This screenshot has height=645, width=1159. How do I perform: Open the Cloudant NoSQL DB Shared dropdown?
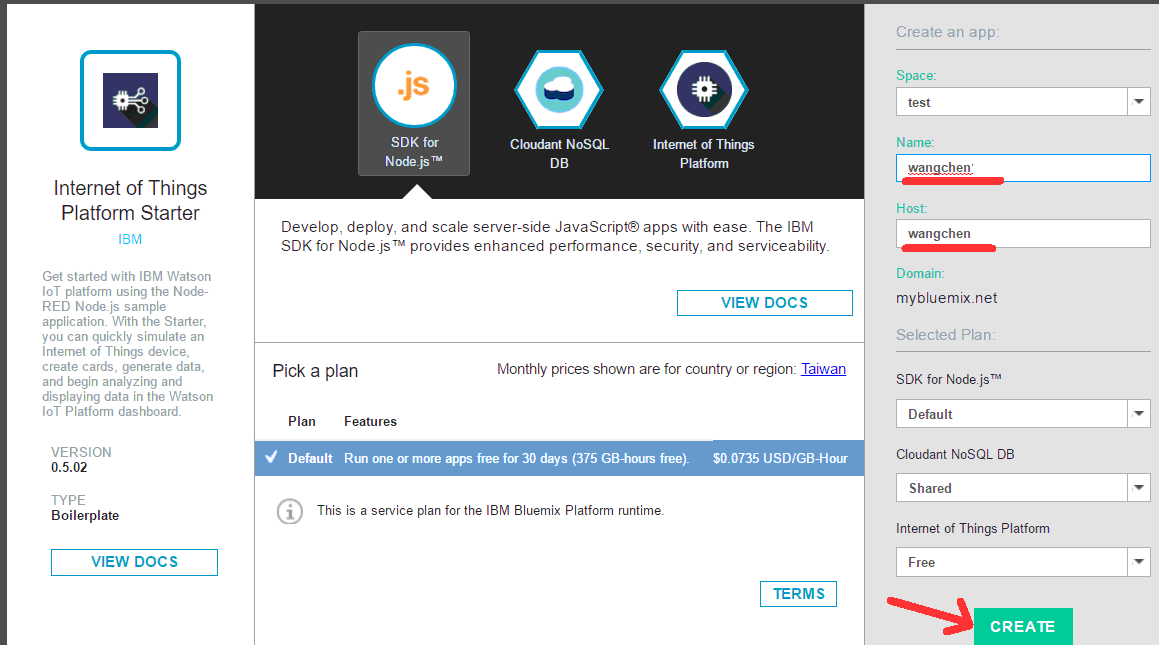(1023, 488)
